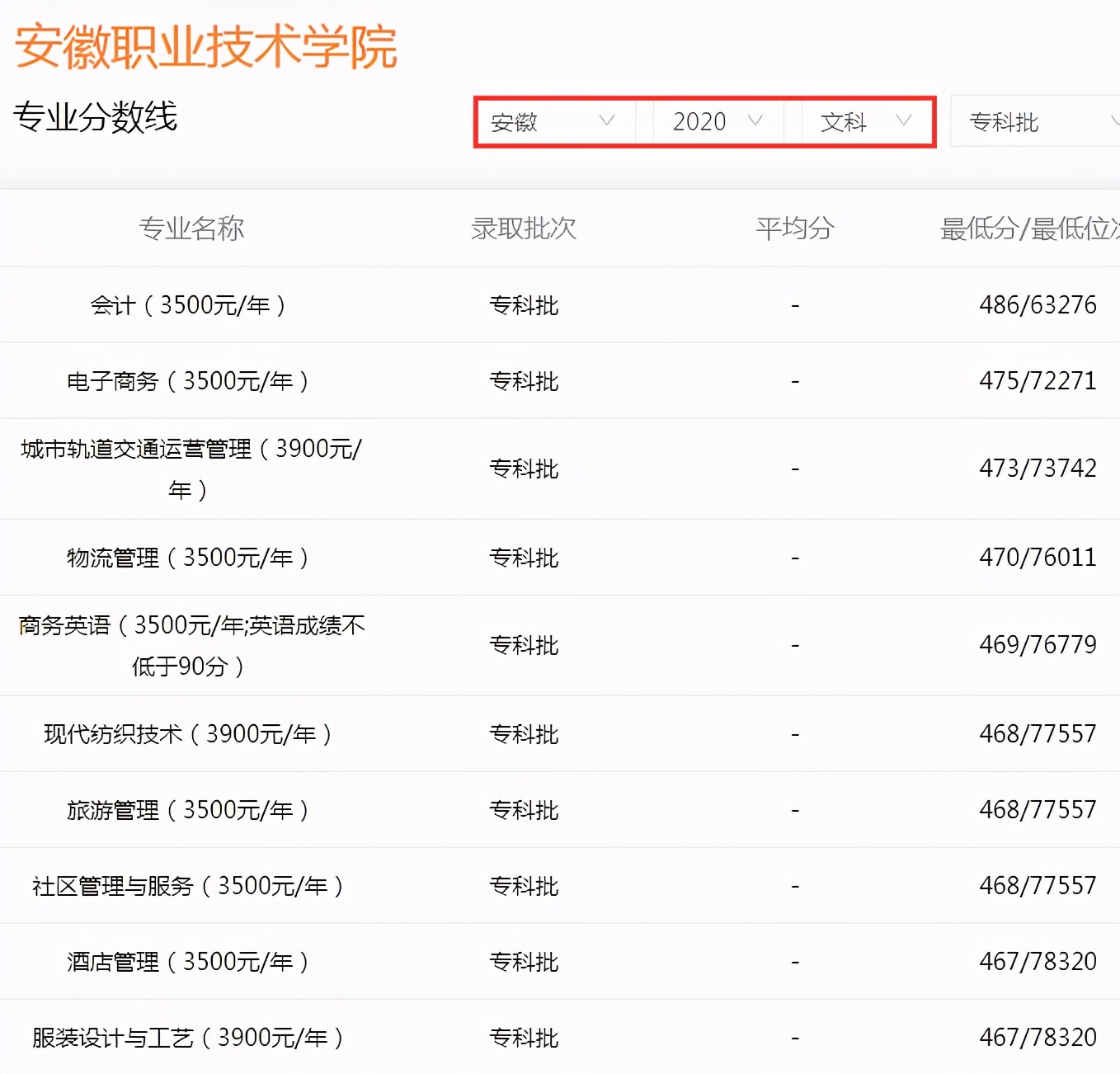This screenshot has width=1120, height=1074.
Task: Expand the 2020 year selector
Action: 714,121
